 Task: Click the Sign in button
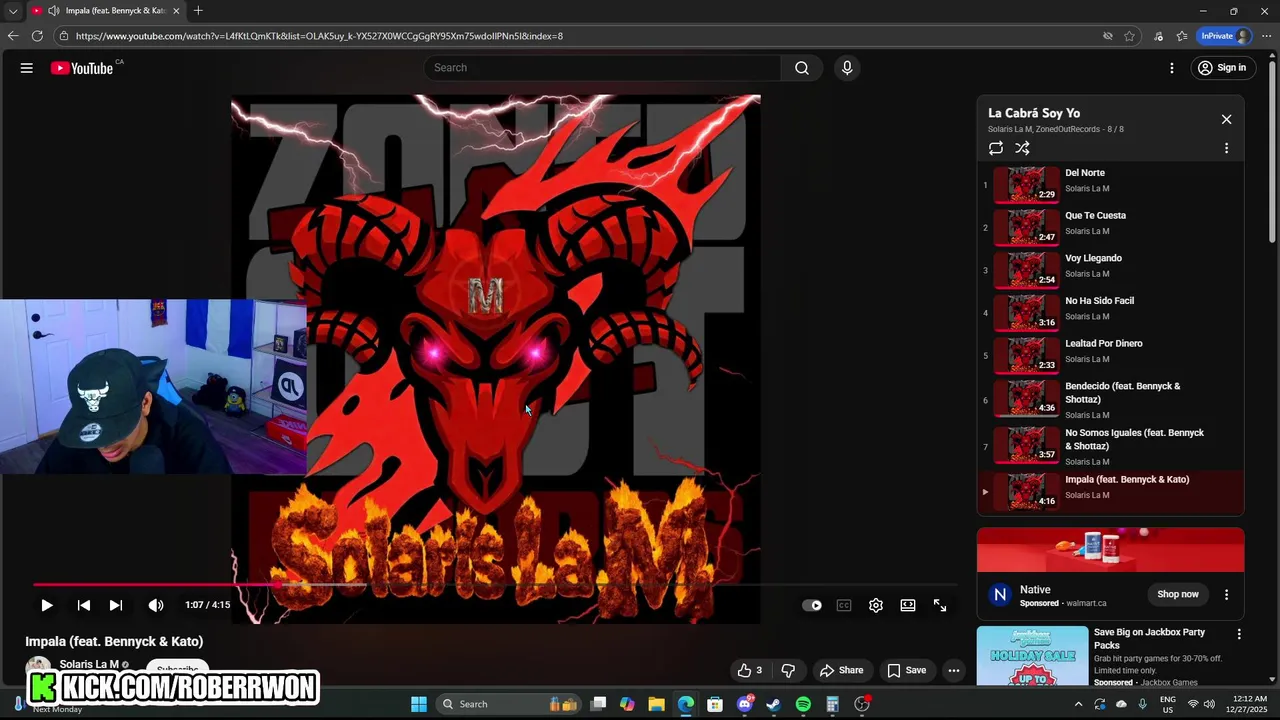pos(1222,68)
